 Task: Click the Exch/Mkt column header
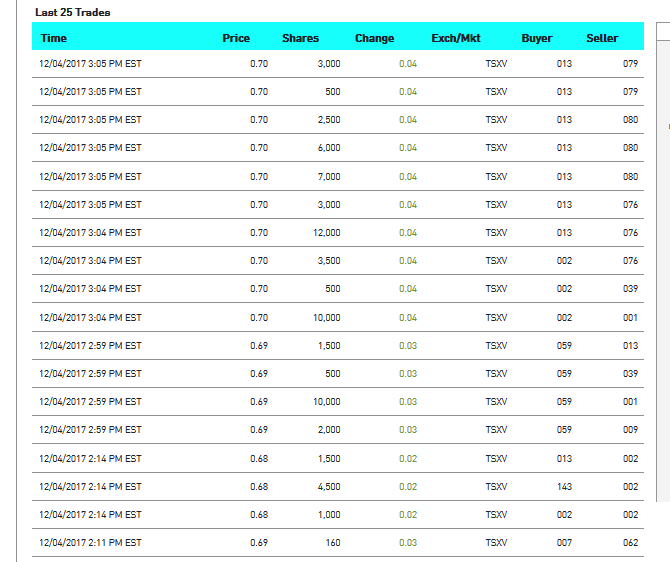point(456,38)
